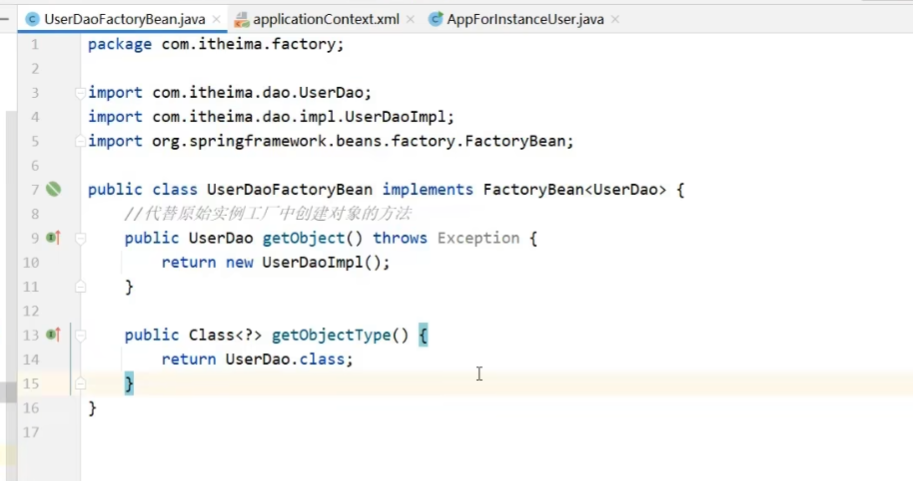Click the implements keyword on line 7

coord(427,189)
